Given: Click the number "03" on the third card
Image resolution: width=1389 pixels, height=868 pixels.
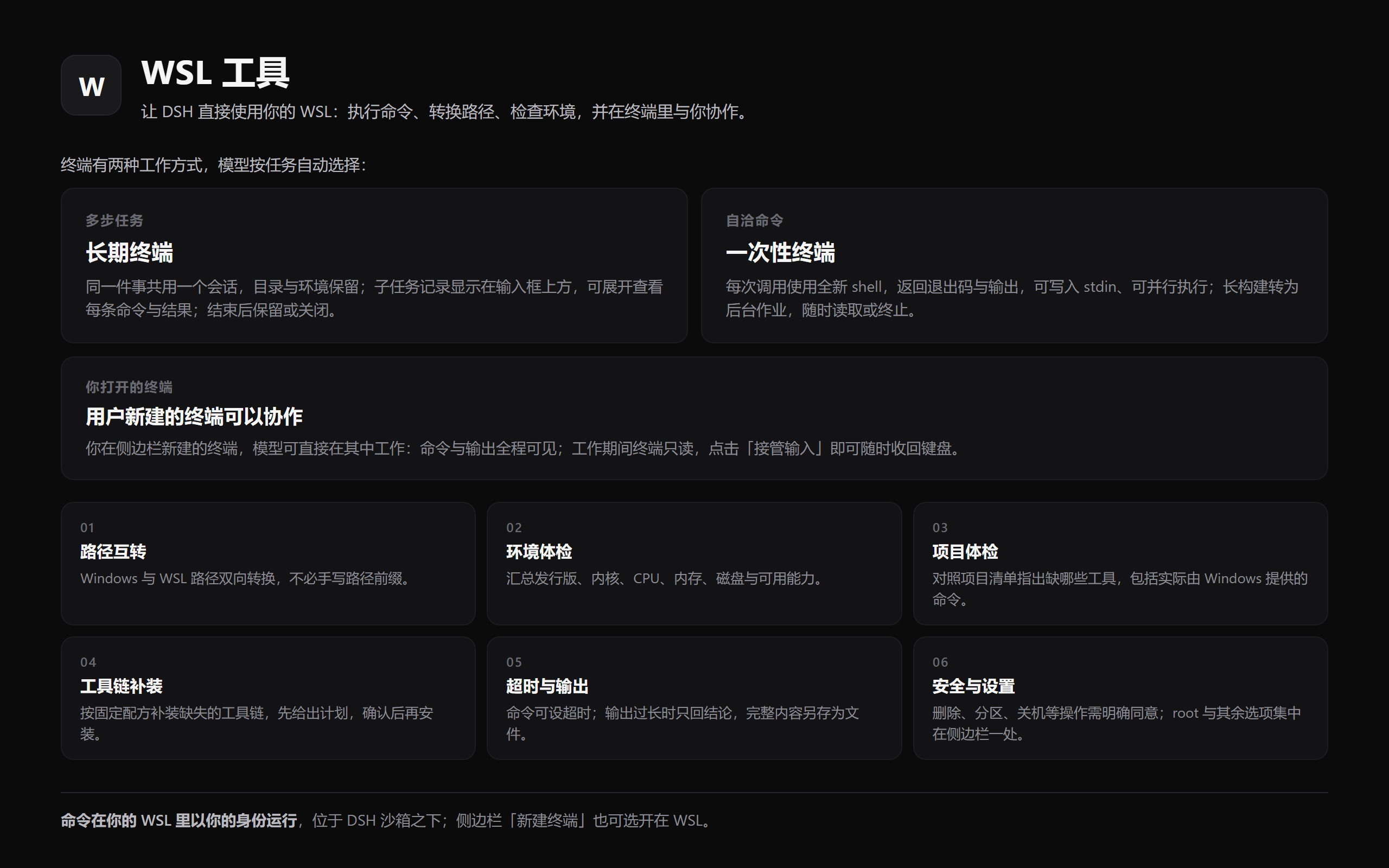Looking at the screenshot, I should point(940,527).
